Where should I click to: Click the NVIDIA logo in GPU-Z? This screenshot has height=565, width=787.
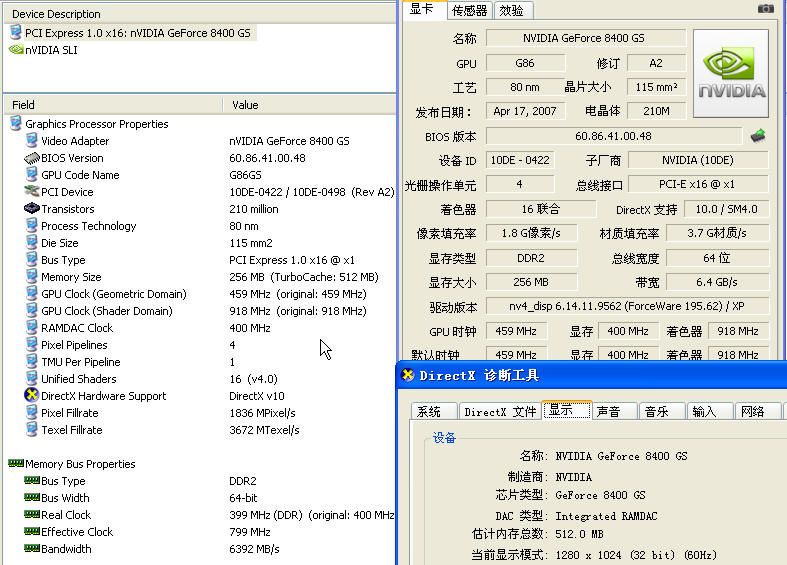[731, 73]
